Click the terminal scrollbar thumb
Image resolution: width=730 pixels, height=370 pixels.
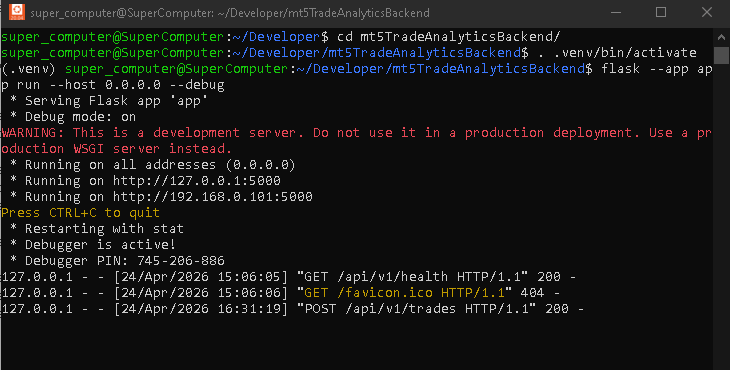721,55
